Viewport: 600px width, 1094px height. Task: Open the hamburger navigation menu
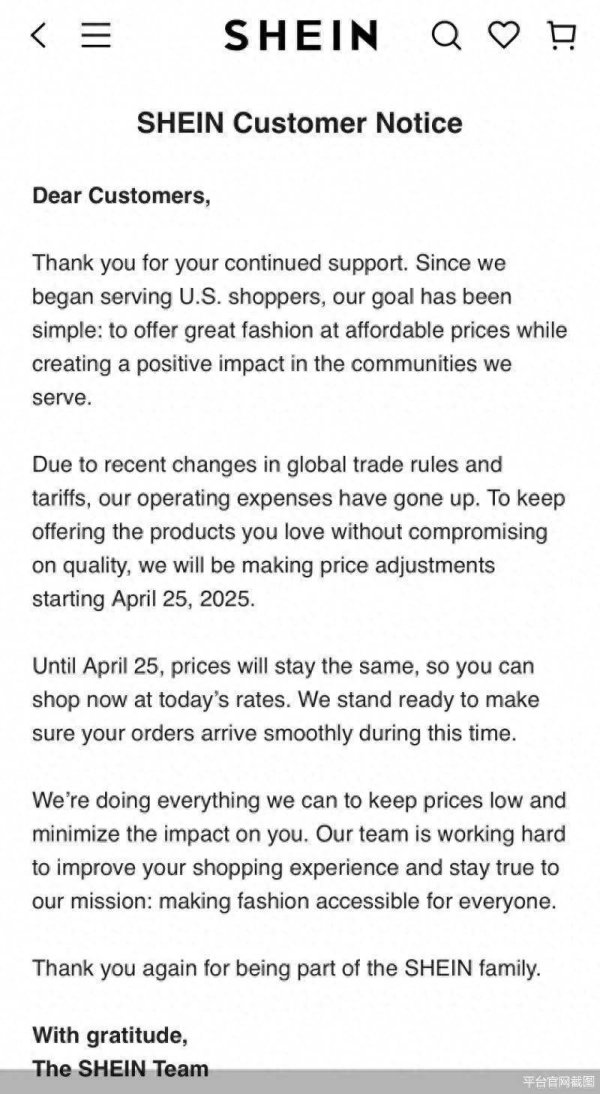click(x=96, y=34)
